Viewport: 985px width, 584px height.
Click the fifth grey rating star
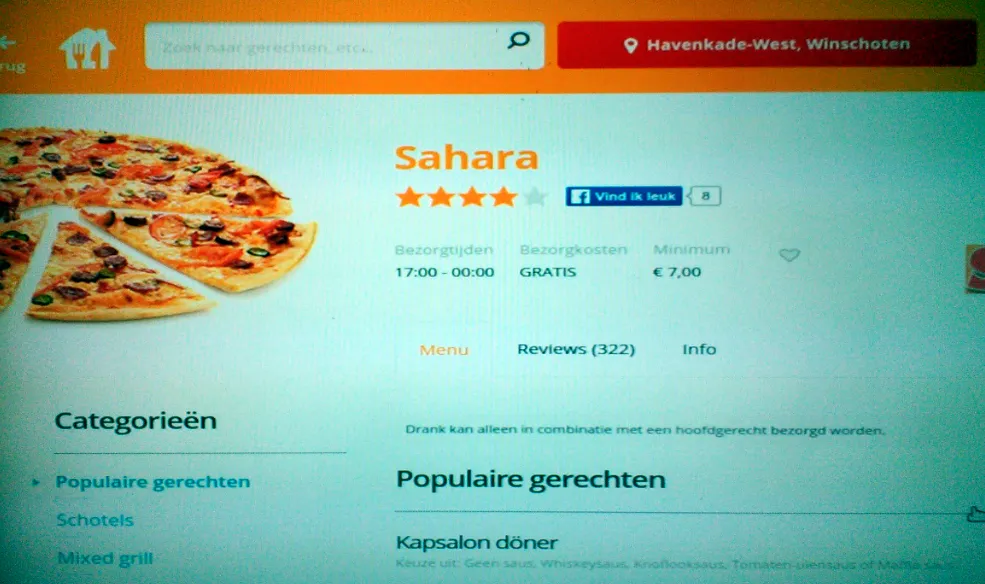pyautogui.click(x=535, y=197)
